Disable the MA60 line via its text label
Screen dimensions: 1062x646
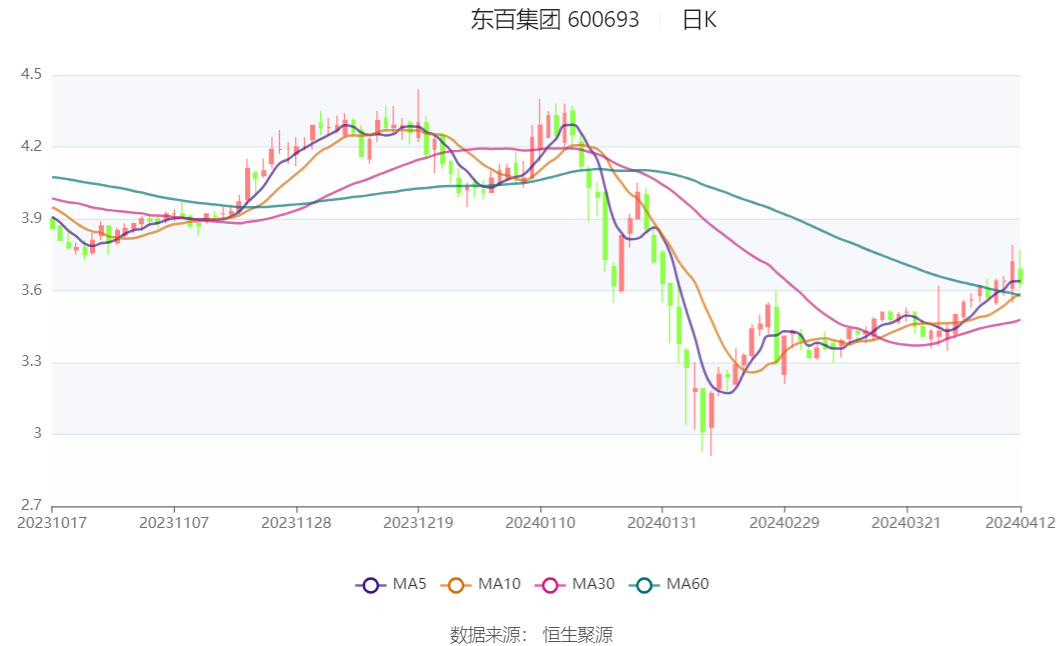pyautogui.click(x=688, y=584)
